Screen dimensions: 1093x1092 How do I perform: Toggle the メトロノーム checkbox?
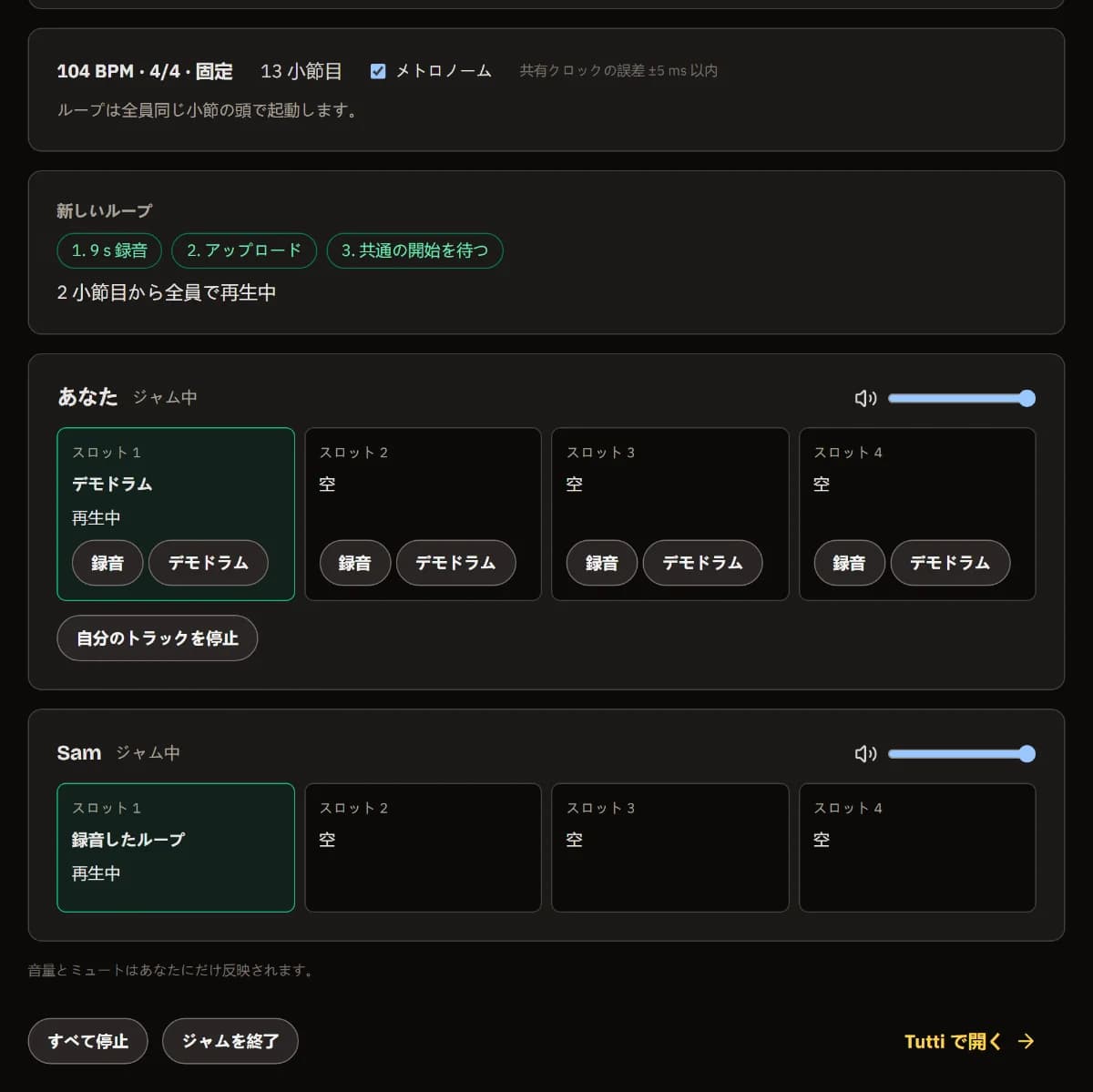tap(378, 71)
